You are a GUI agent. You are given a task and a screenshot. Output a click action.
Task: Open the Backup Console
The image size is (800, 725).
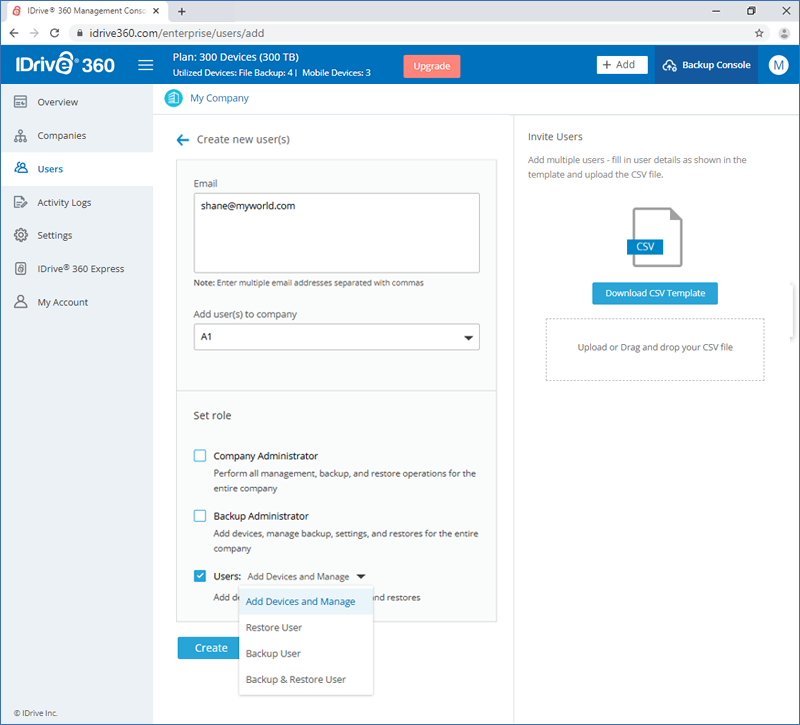tap(706, 65)
